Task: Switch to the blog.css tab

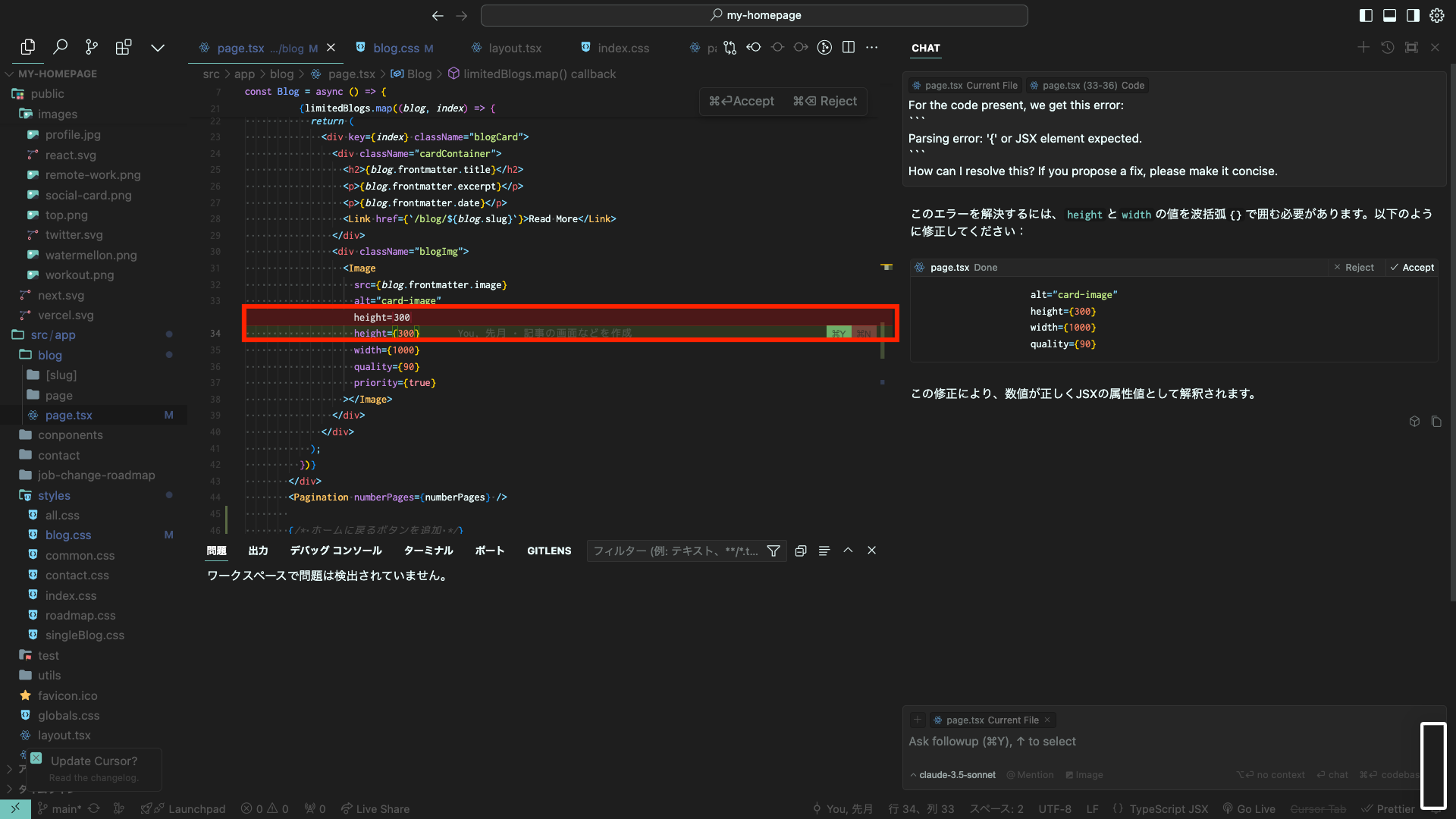Action: coord(395,48)
